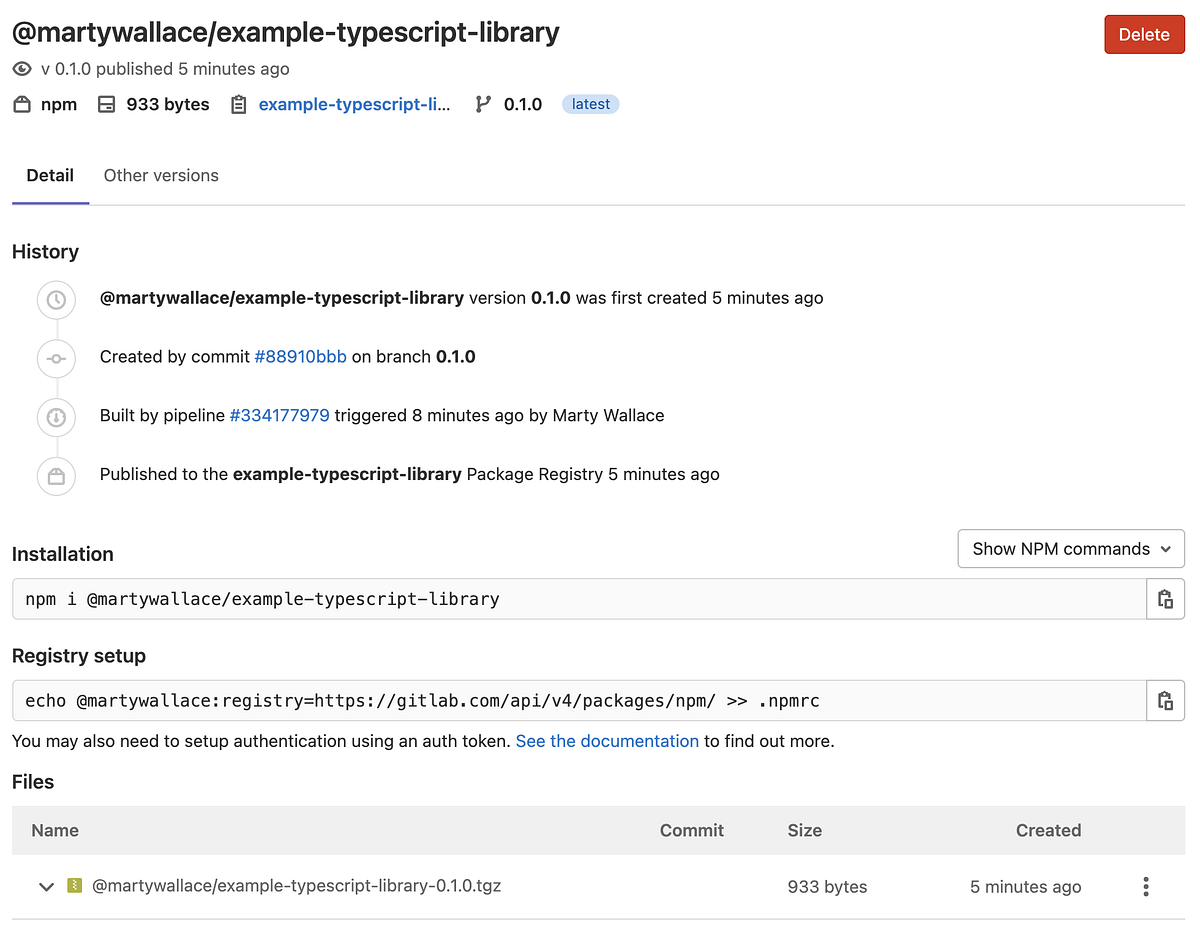This screenshot has width=1200, height=932.
Task: Click the commit icon in the History timeline
Action: click(56, 358)
